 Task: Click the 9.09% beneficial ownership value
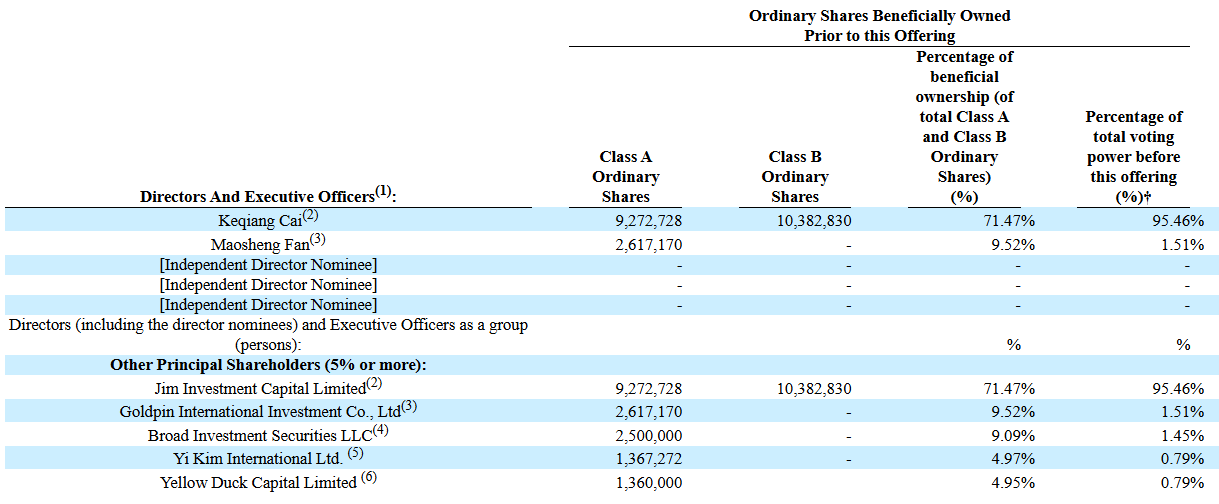[x=1010, y=436]
